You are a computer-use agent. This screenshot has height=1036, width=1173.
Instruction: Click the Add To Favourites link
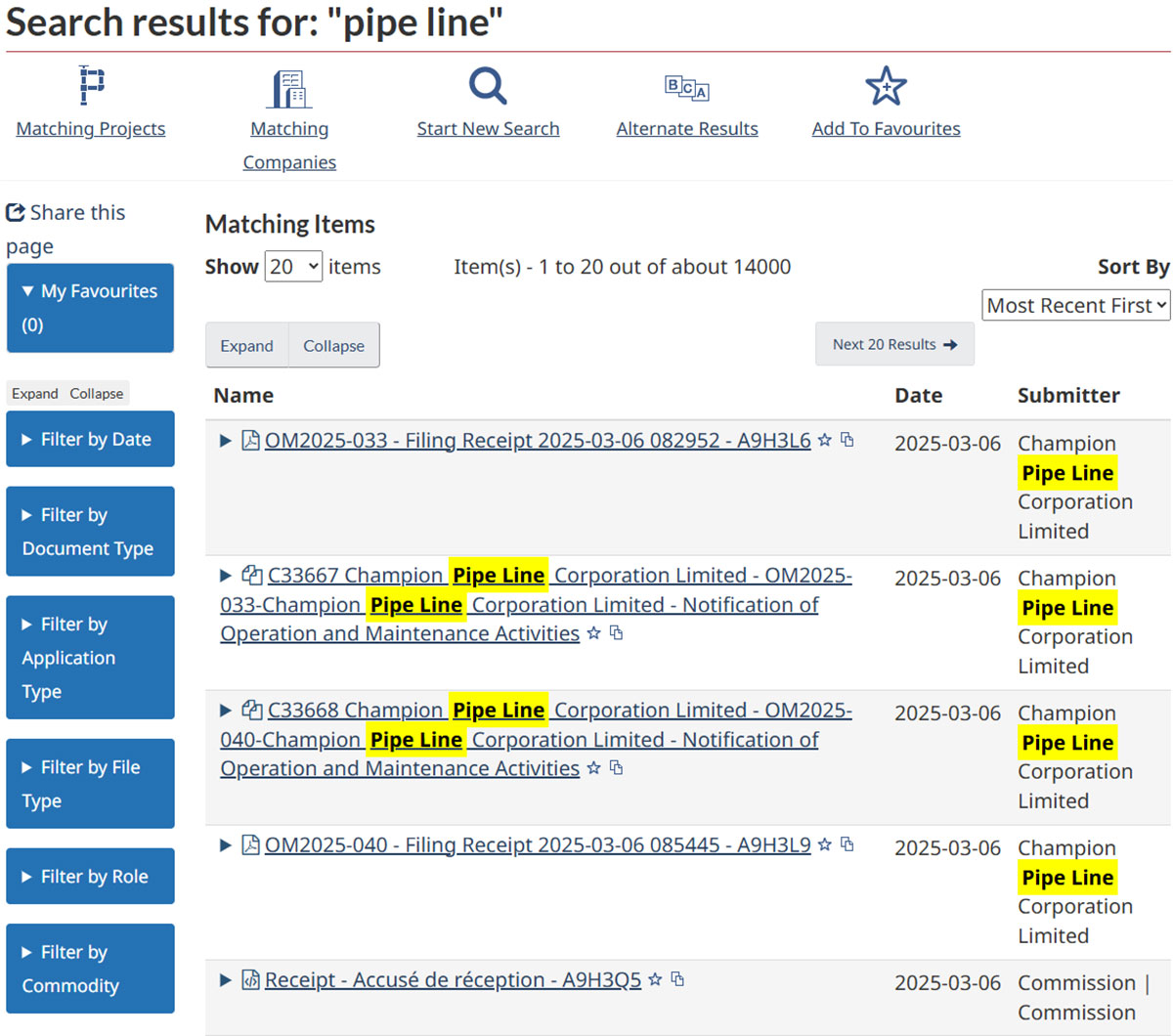coord(886,128)
